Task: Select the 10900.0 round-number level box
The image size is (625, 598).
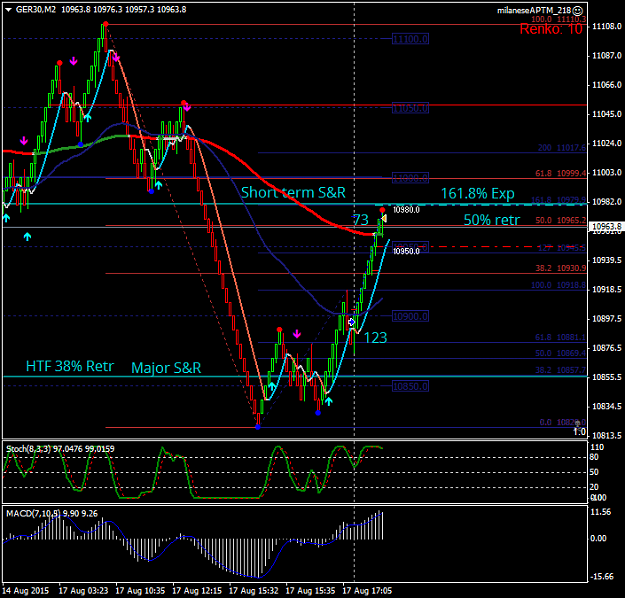Action: click(410, 317)
